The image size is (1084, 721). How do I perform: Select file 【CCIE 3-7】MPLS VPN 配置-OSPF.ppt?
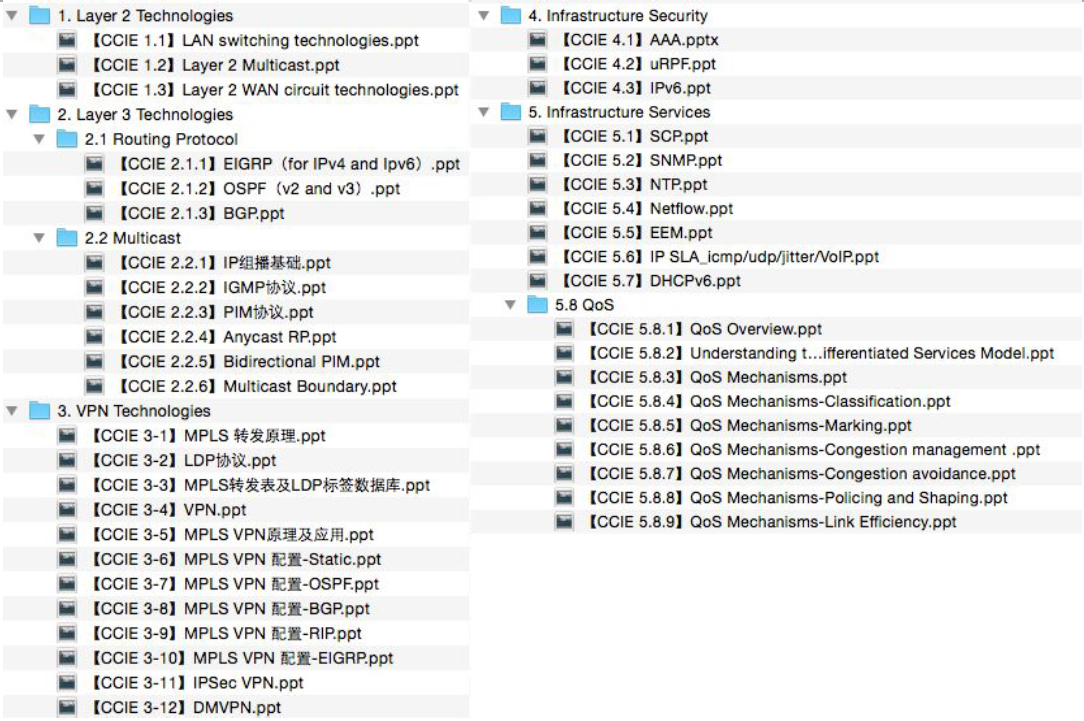[235, 583]
